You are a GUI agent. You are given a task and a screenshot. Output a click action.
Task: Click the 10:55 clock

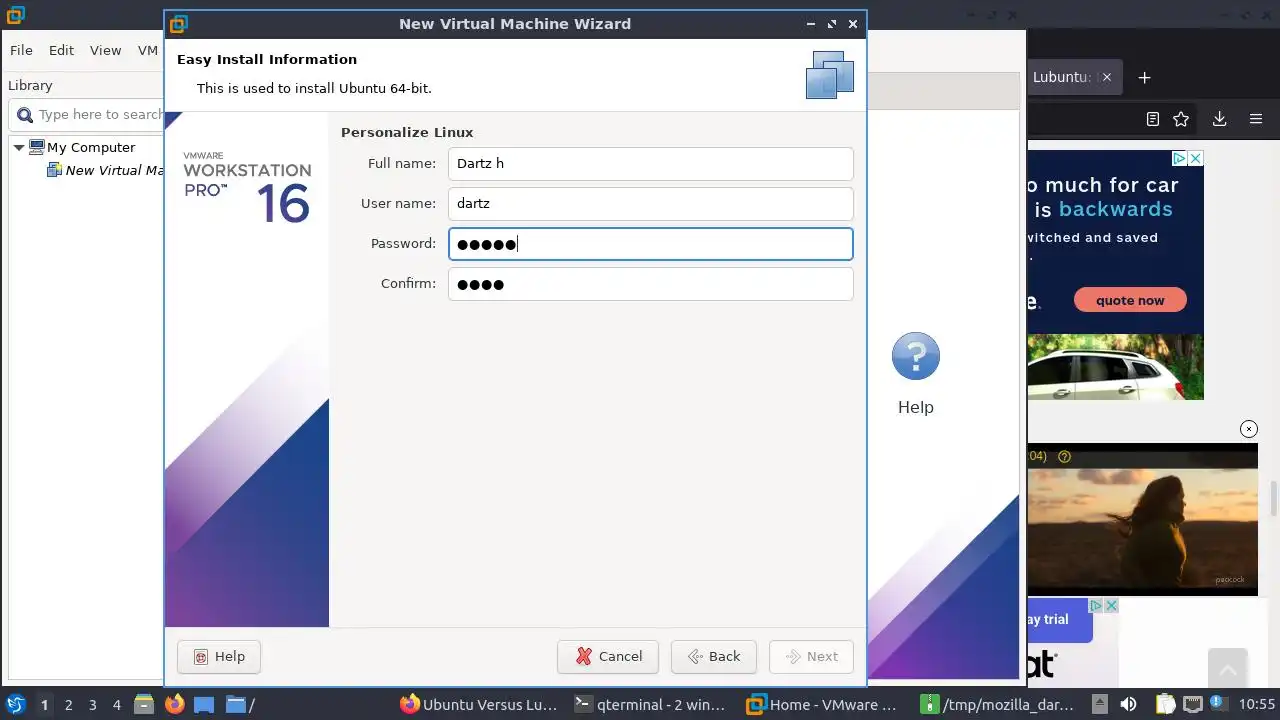pyautogui.click(x=1257, y=705)
